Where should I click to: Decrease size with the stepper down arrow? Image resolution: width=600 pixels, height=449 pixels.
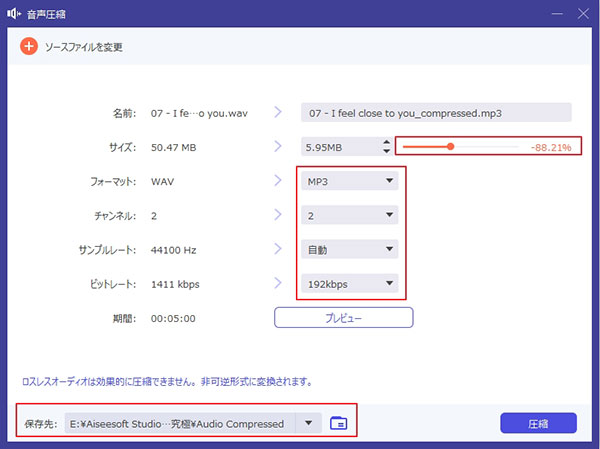click(x=387, y=151)
